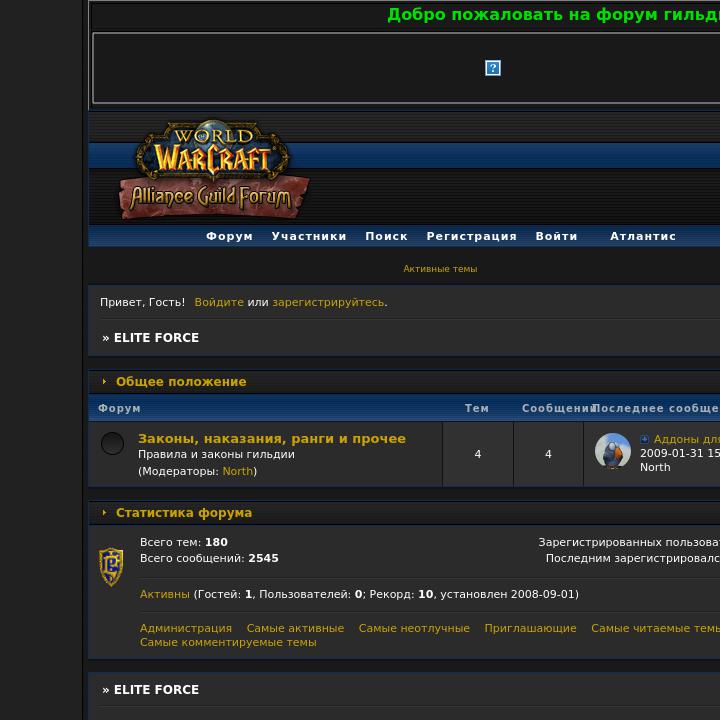
Task: Open the Самые комментируемые темы link
Action: pyautogui.click(x=228, y=642)
